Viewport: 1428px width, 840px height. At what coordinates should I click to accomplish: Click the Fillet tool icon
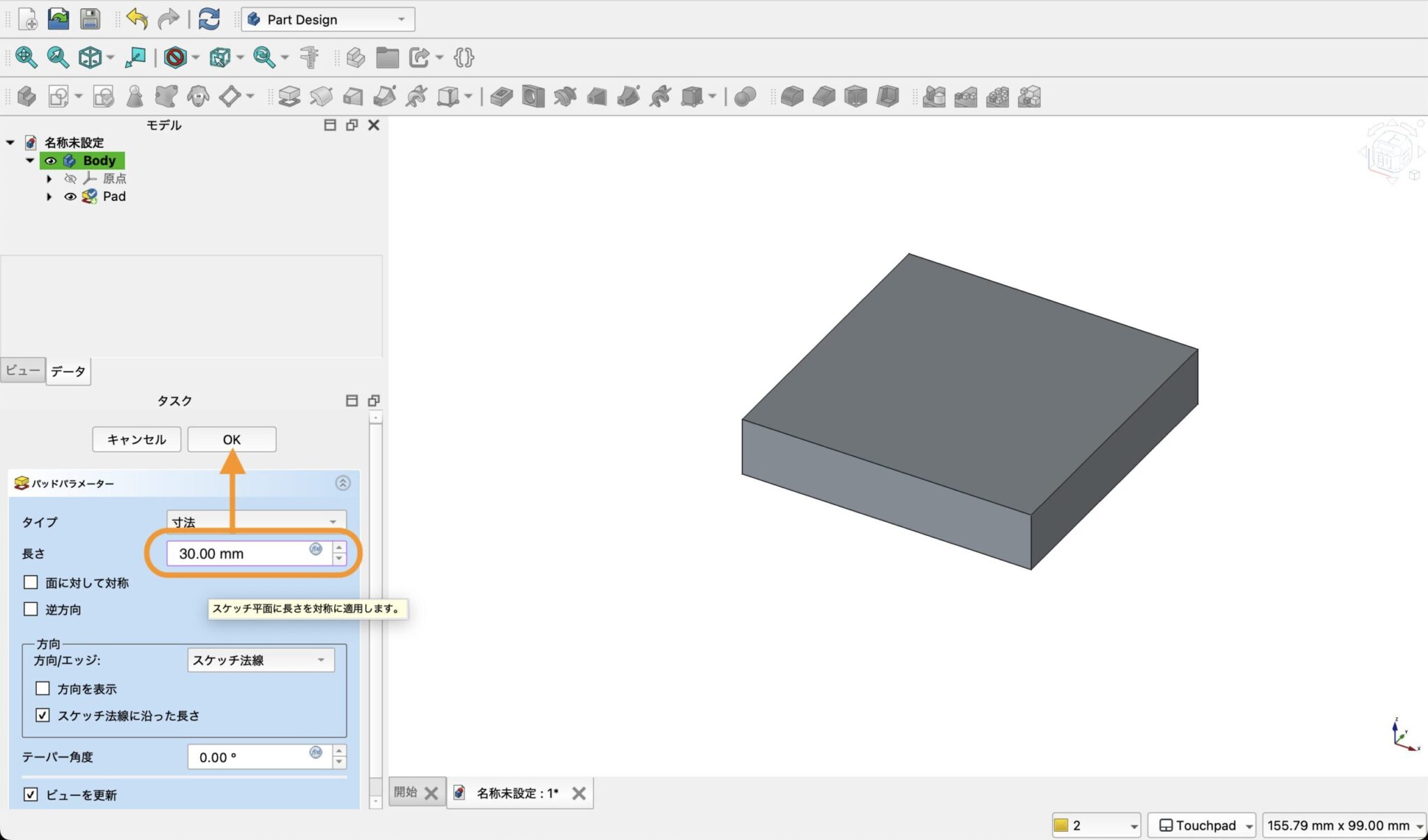click(792, 96)
